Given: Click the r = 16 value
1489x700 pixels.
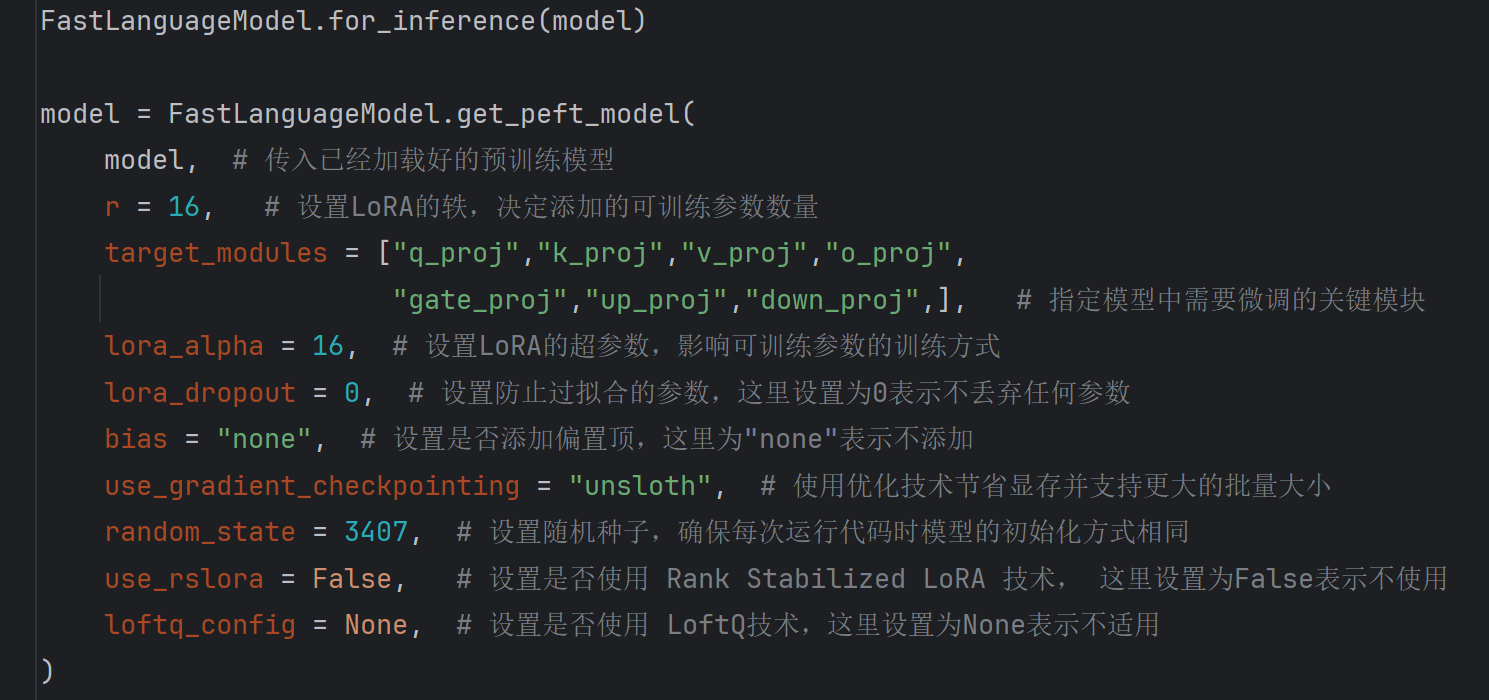Looking at the screenshot, I should point(184,207).
